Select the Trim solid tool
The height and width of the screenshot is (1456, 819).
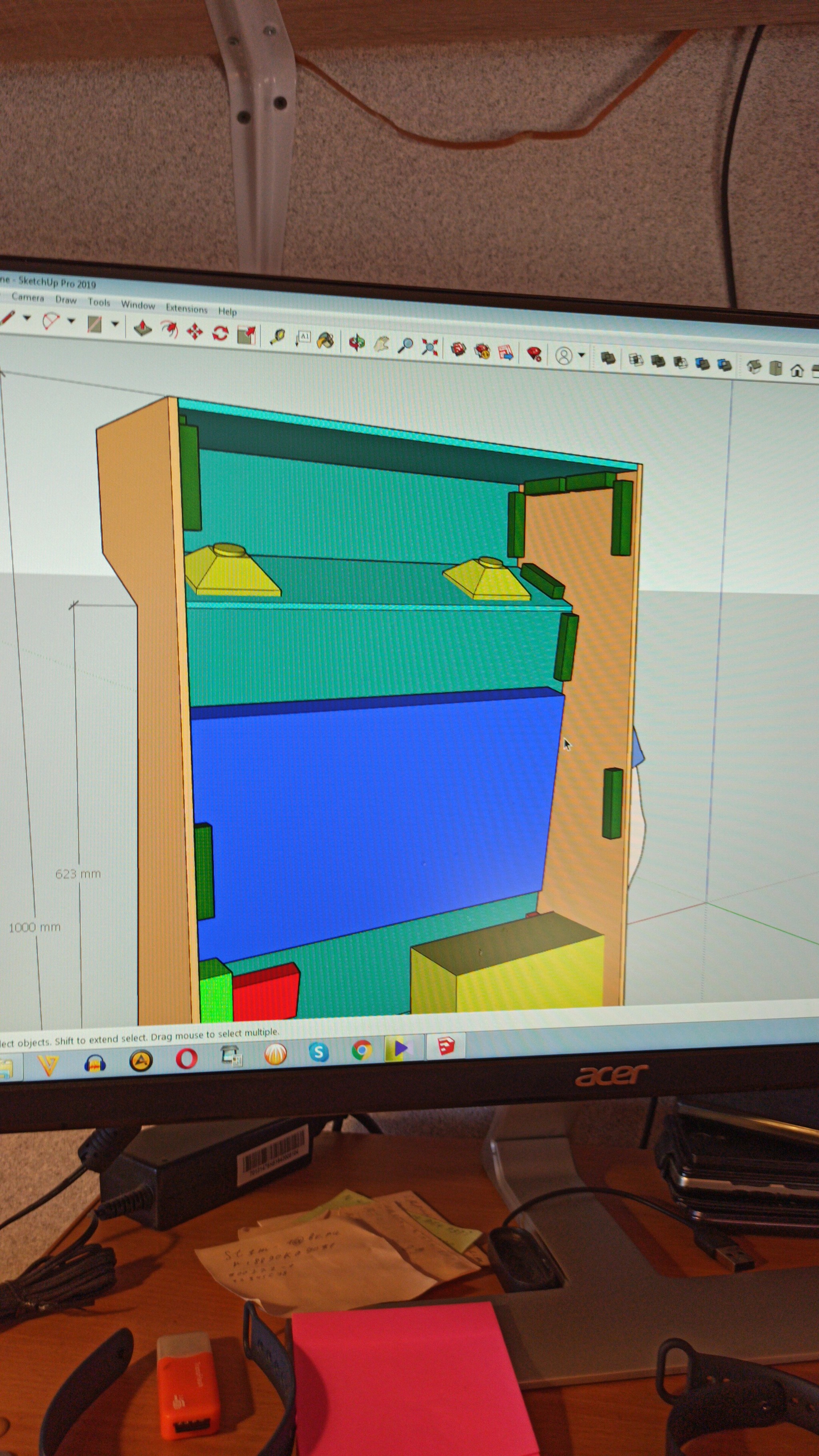(x=703, y=364)
